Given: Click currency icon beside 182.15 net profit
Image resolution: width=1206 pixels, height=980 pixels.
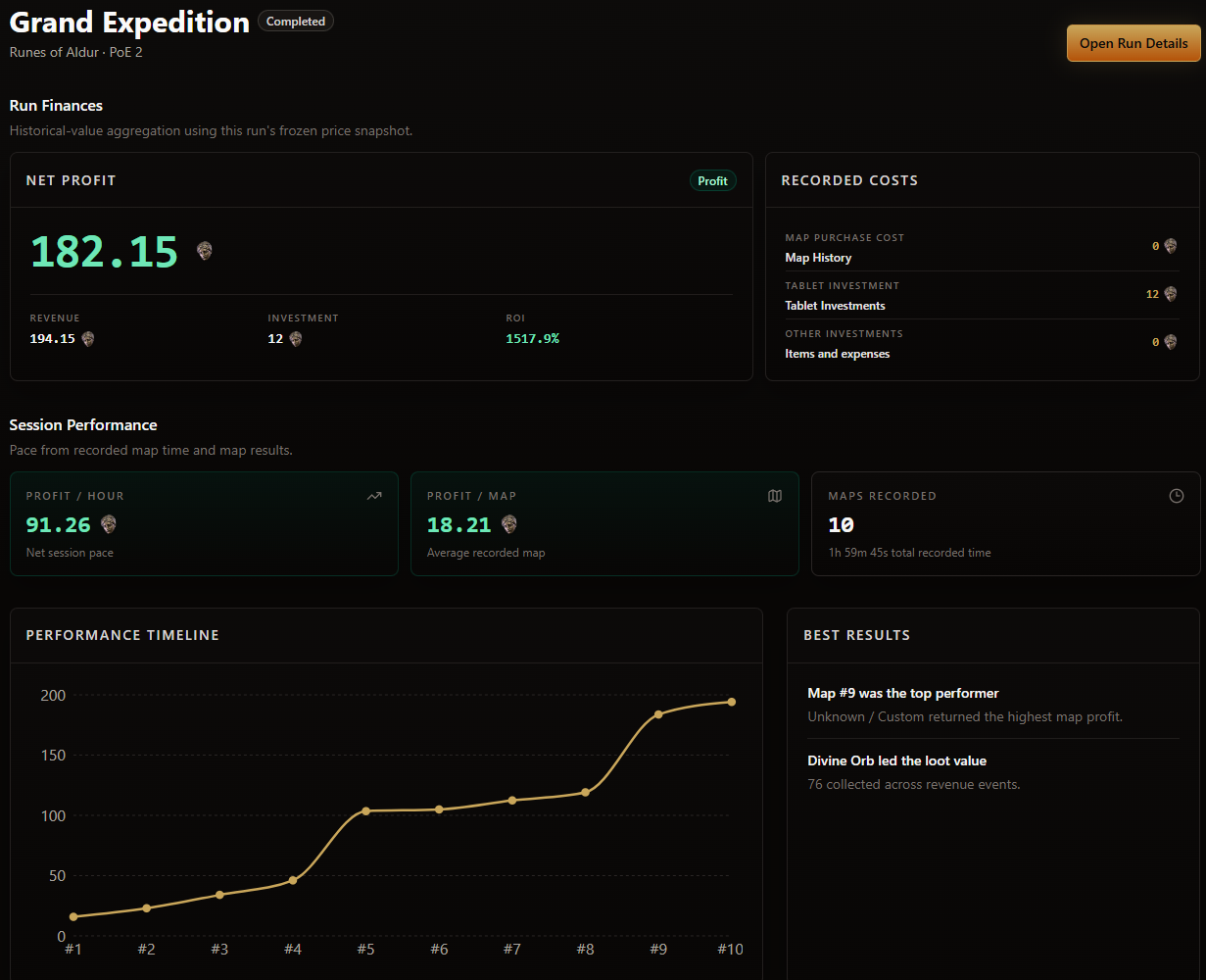Looking at the screenshot, I should click(x=204, y=251).
